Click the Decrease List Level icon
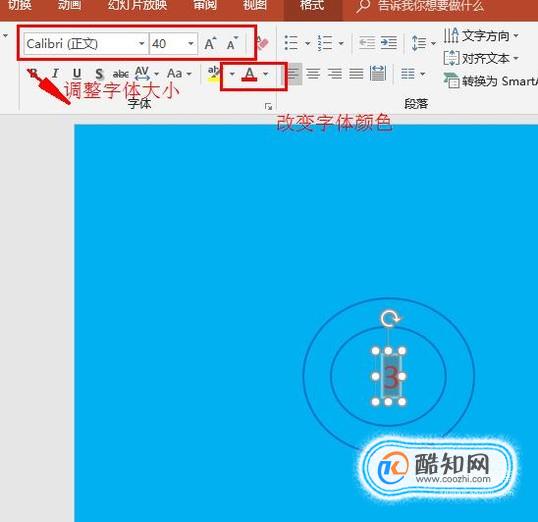Screen dimensions: 538x522 pyautogui.click(x=367, y=43)
